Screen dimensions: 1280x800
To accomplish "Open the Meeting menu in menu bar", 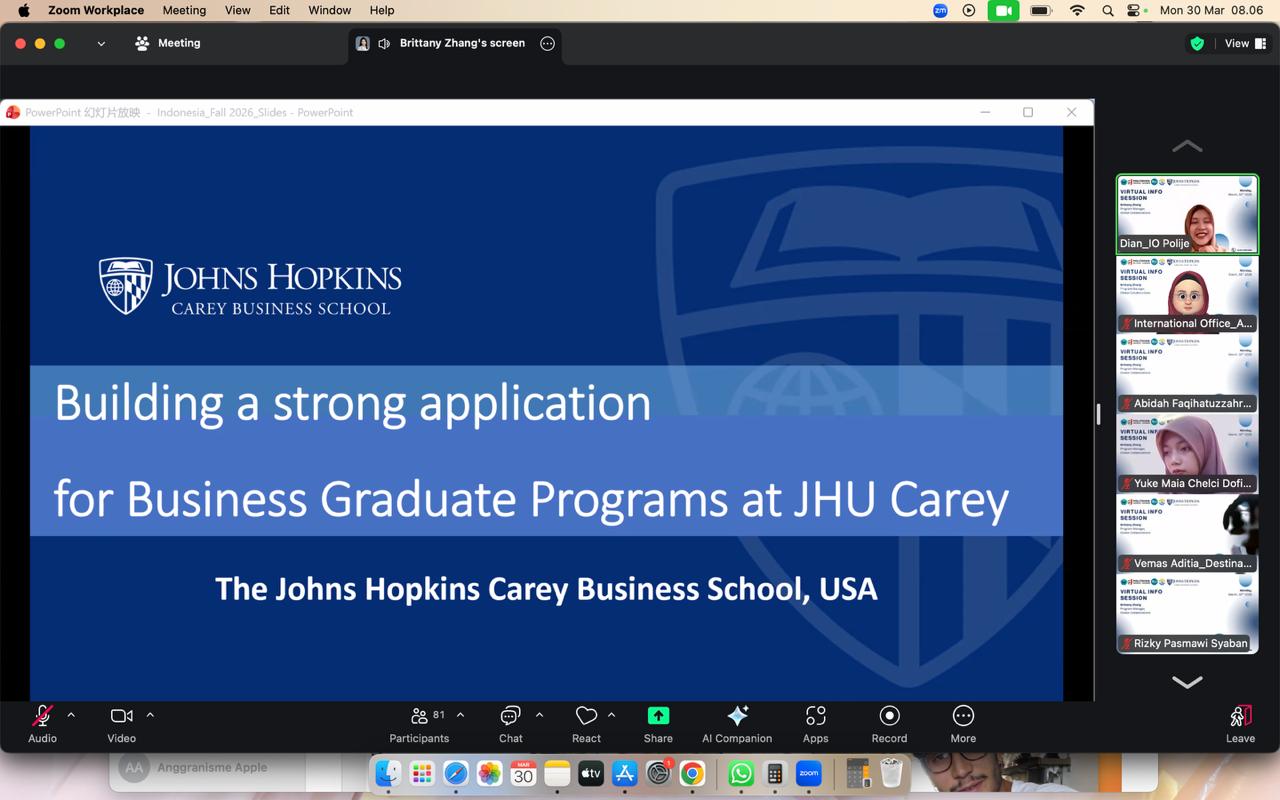I will pyautogui.click(x=184, y=10).
